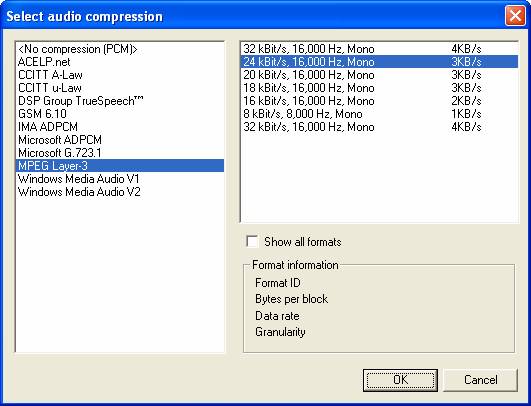Pick the 20 kBit/s 16,000 Hz Mono format
The width and height of the screenshot is (531, 406).
point(379,75)
